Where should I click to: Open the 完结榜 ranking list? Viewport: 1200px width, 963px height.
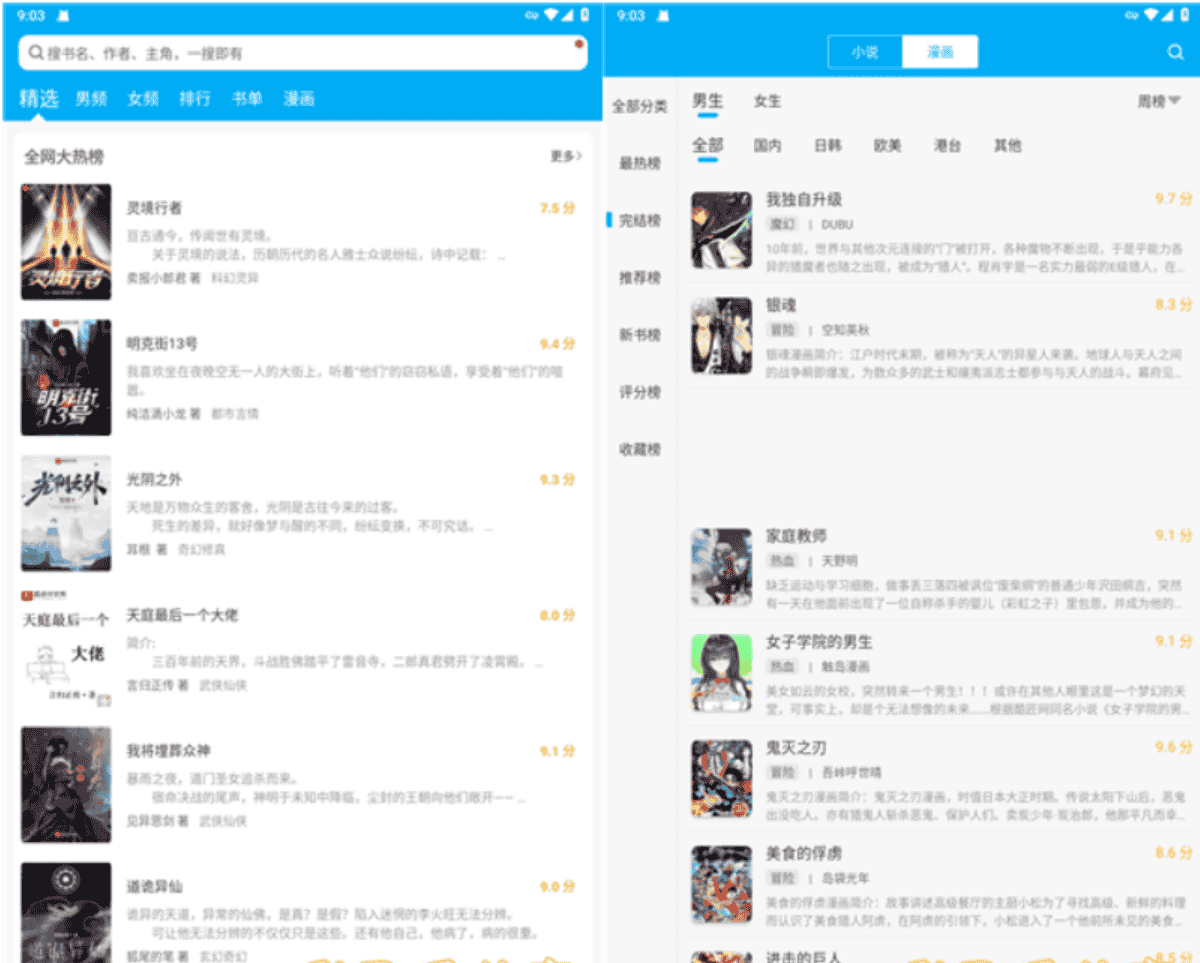click(640, 220)
